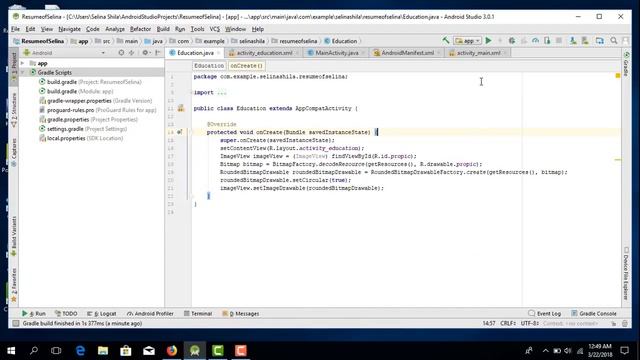Switch to activity_education.xml tab
The image size is (640, 360).
coord(264,53)
